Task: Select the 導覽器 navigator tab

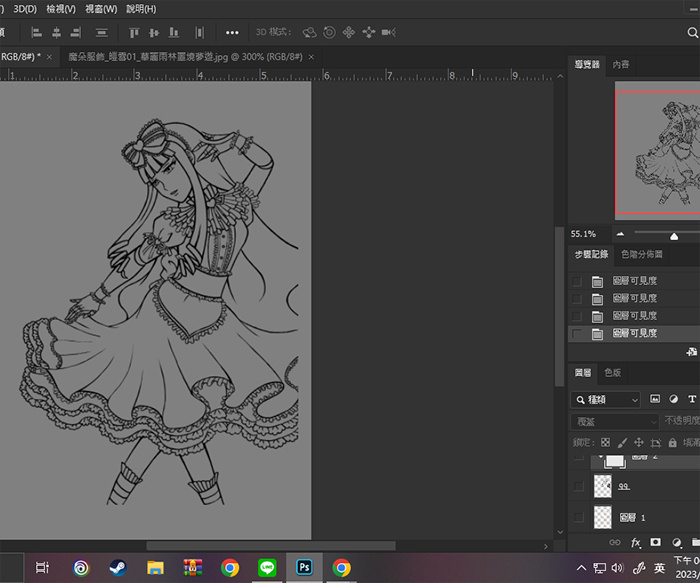Action: click(x=587, y=65)
